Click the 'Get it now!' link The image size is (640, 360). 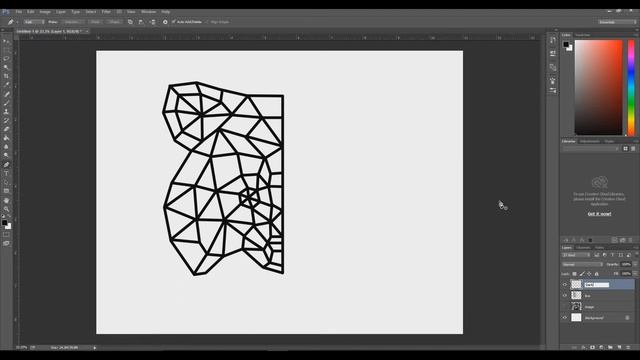coord(599,214)
